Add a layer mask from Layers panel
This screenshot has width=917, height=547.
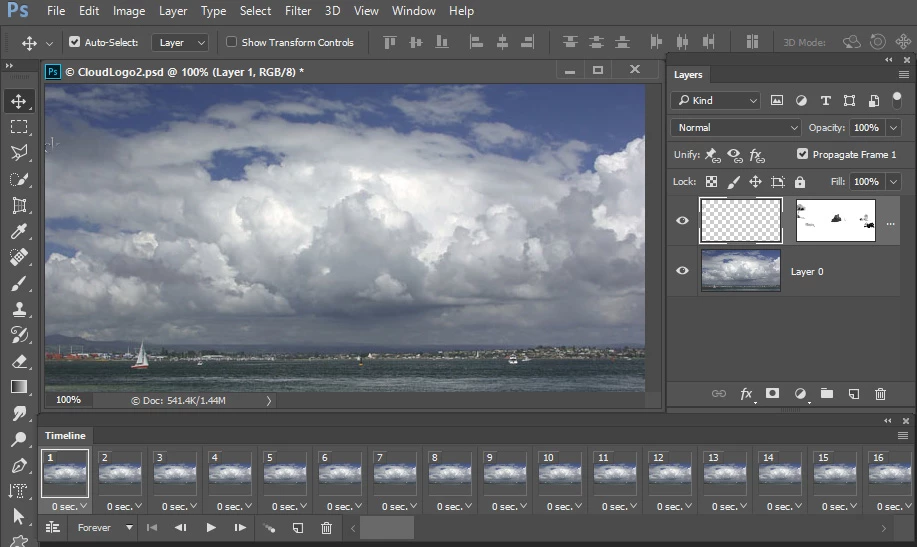[772, 394]
